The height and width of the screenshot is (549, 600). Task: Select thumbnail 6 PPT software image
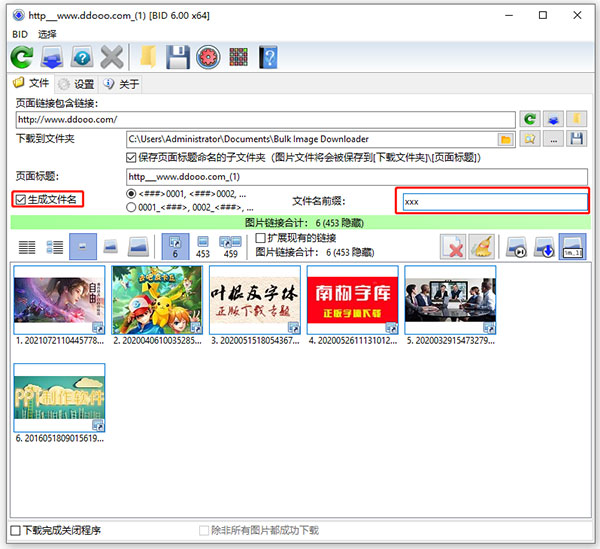pos(59,398)
